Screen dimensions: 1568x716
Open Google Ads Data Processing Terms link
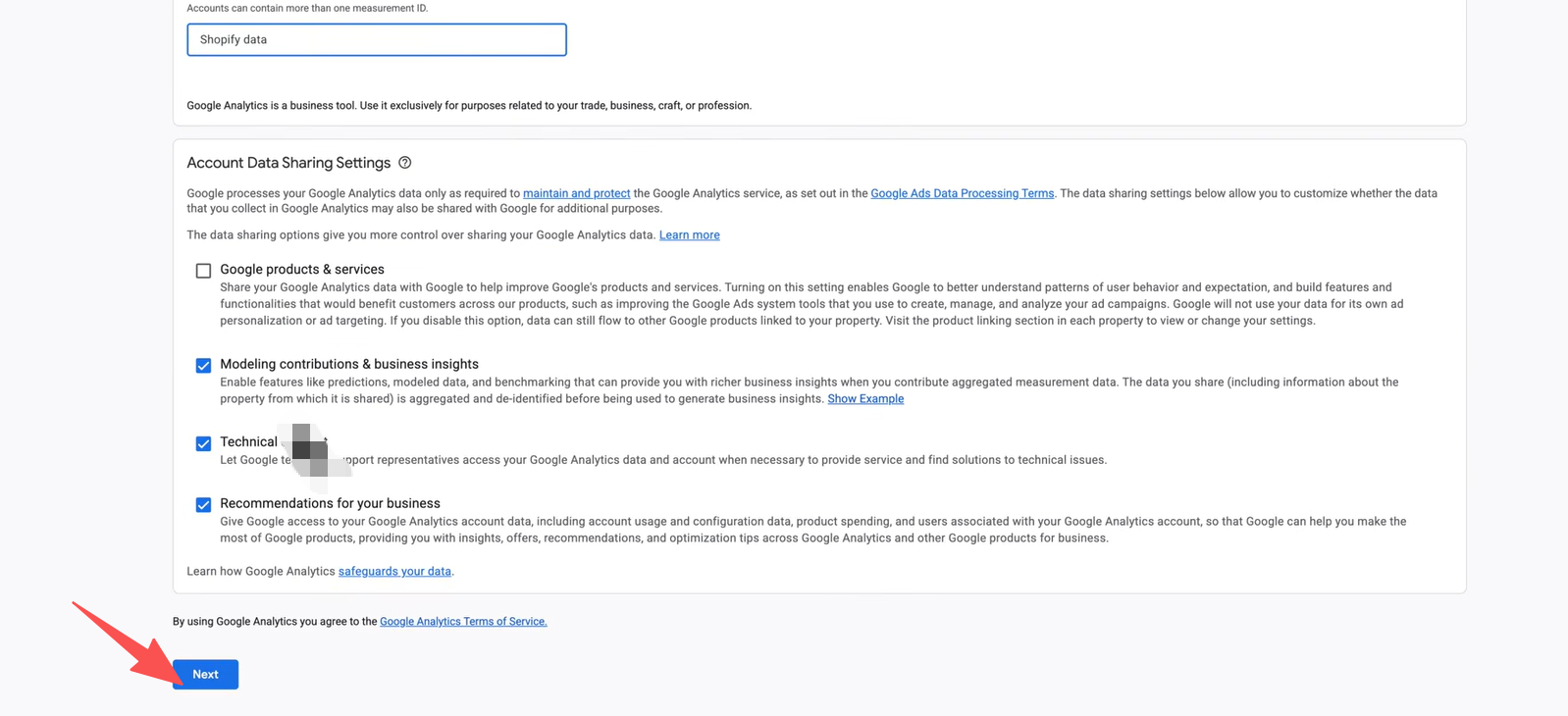962,193
